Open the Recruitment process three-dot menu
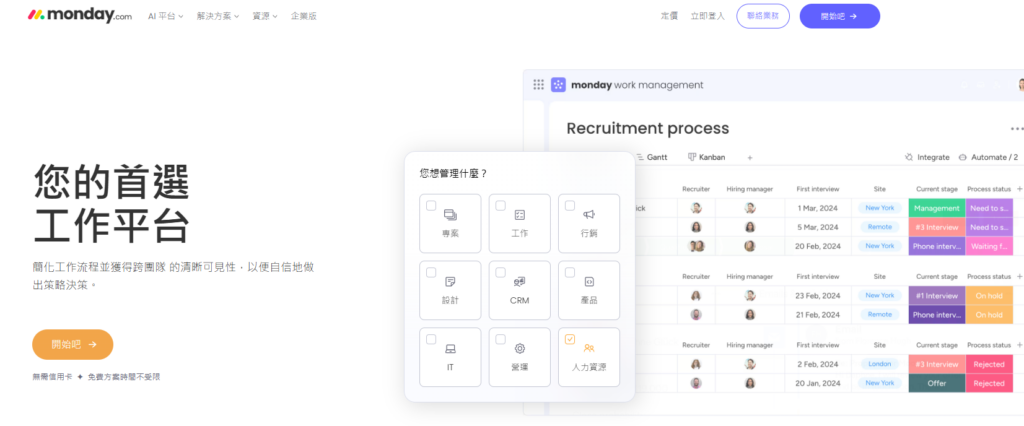1024x426 pixels. pos(1017,129)
